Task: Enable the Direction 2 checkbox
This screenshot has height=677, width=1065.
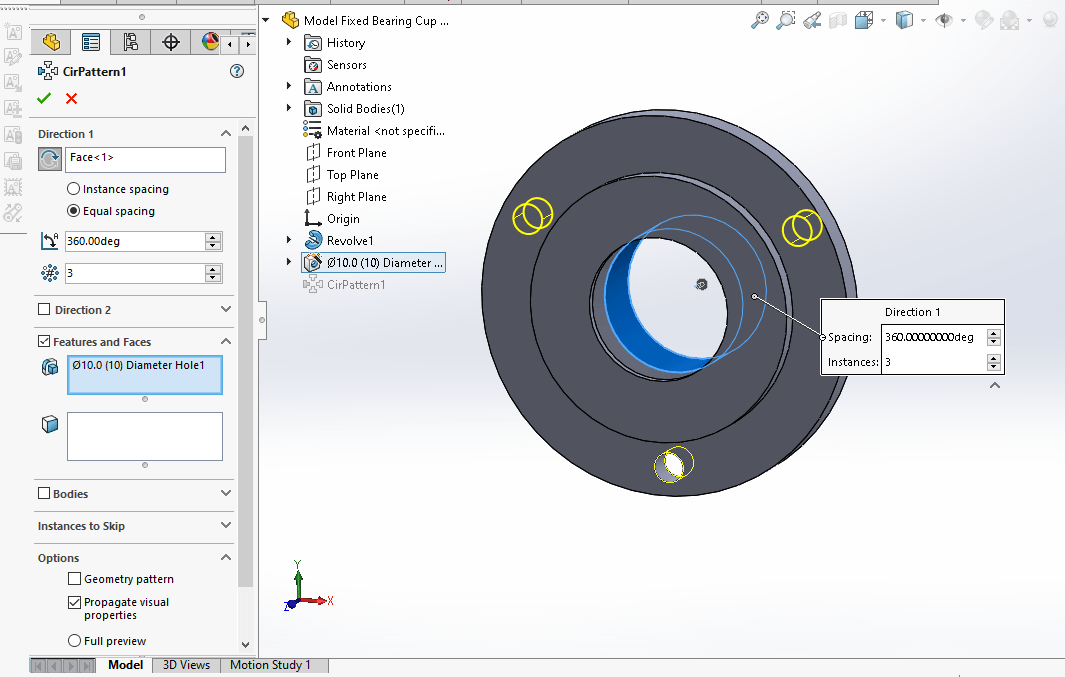Action: (x=44, y=310)
